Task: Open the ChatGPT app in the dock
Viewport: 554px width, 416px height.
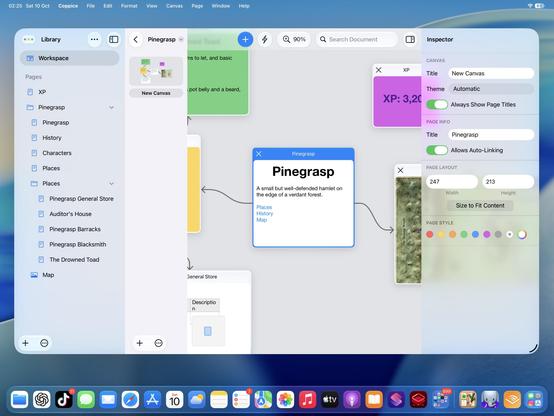Action: point(42,400)
